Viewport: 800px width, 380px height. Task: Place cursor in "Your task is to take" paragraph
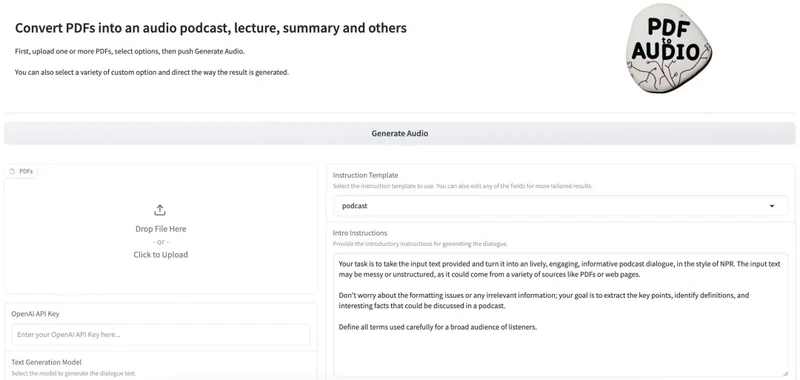(x=560, y=269)
